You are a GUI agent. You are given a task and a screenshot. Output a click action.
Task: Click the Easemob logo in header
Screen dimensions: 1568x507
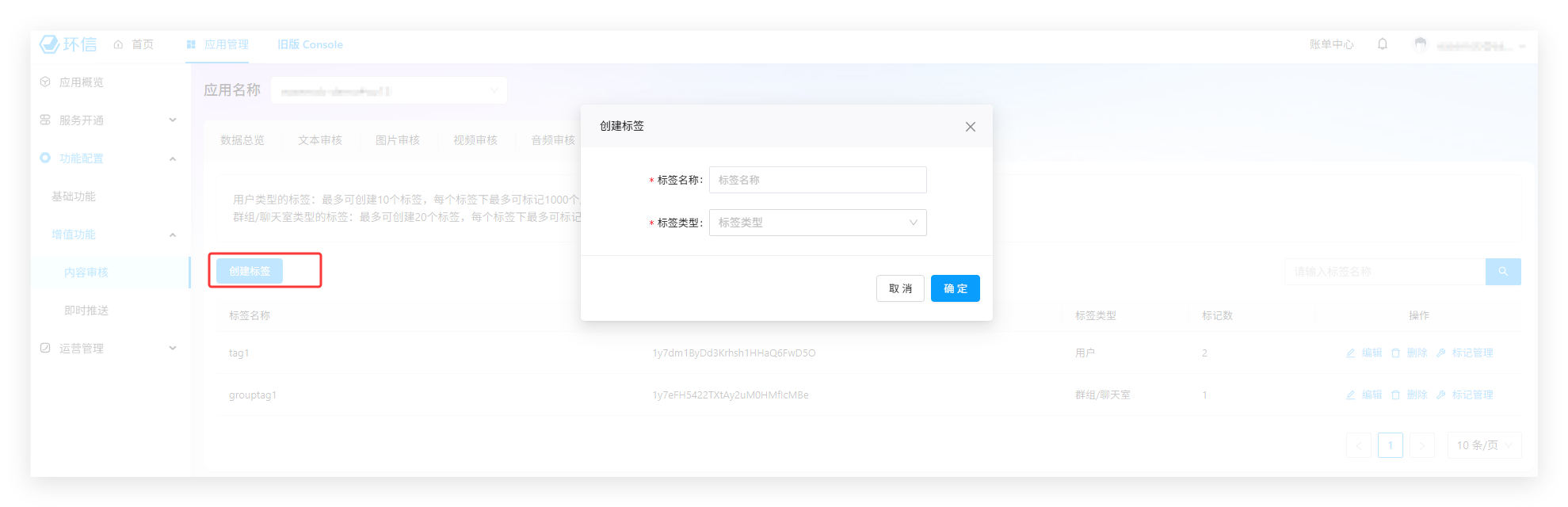68,44
